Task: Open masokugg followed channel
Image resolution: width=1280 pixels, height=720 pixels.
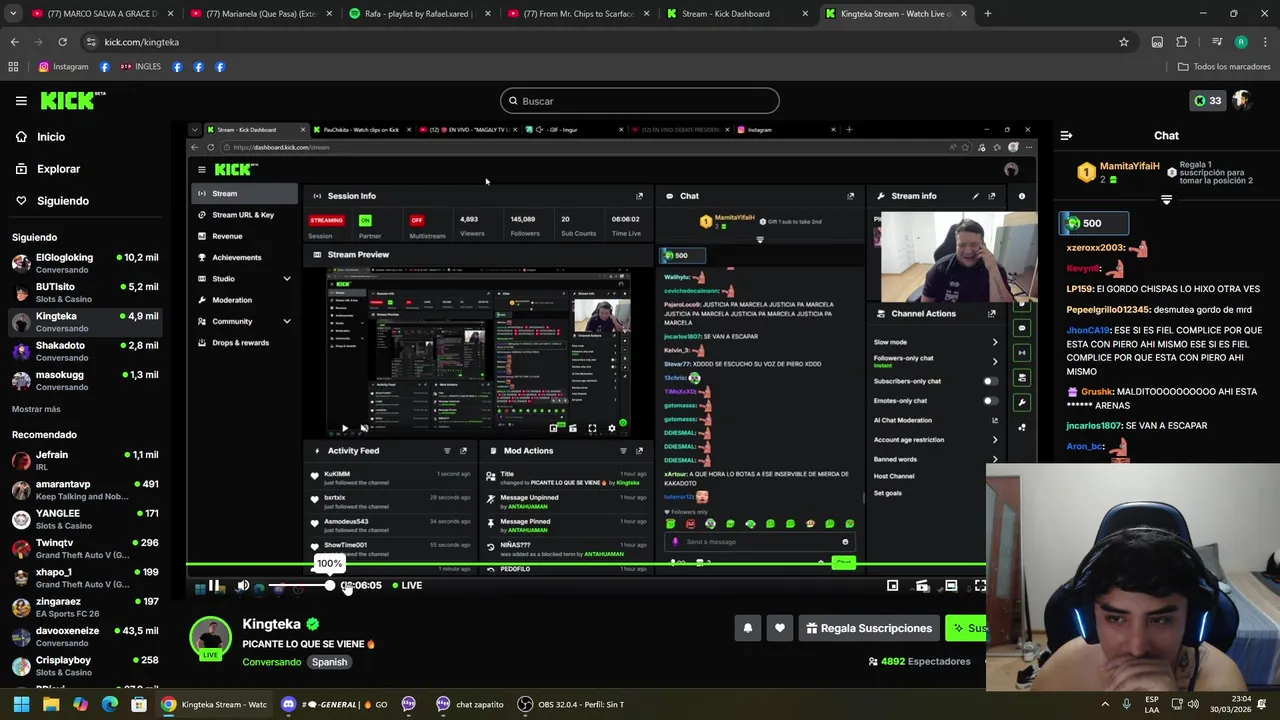Action: 86,380
